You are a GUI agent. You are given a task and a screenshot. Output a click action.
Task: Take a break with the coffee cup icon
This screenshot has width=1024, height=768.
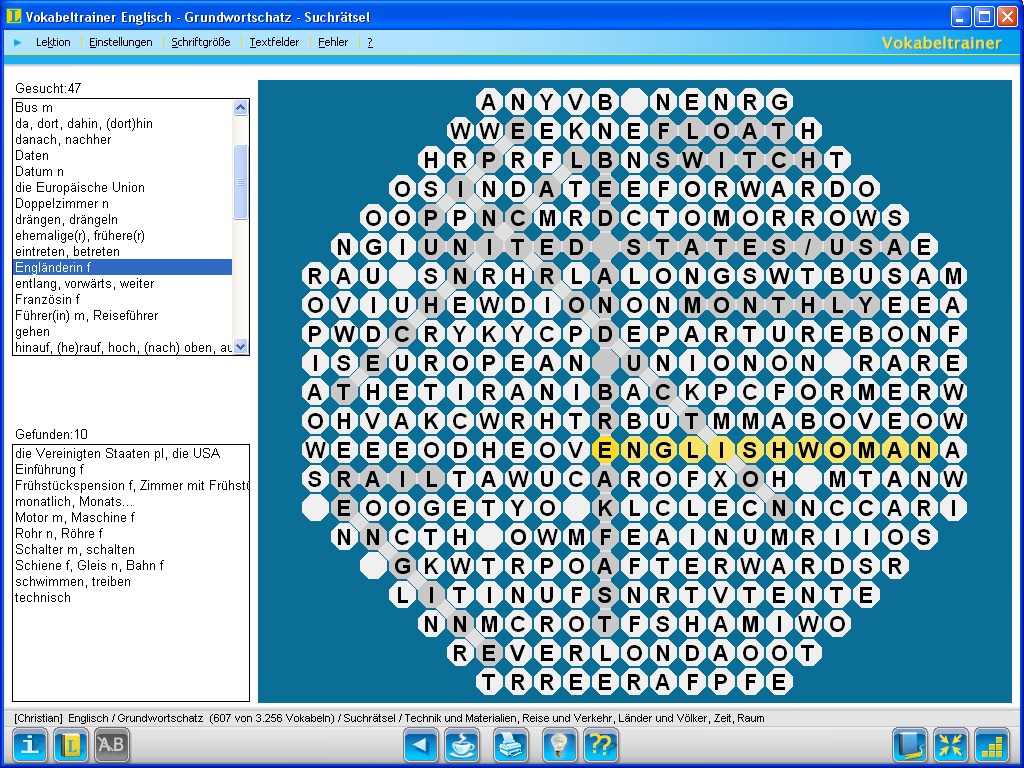(462, 744)
